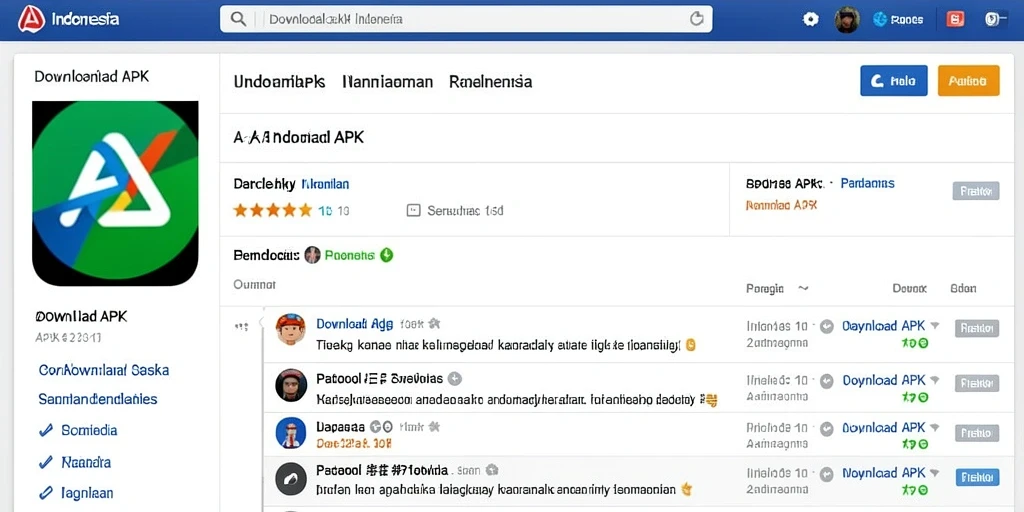Screen dimensions: 1024x512
Task: Click the search field containing Downloadakk Indeneira
Action: [466, 20]
